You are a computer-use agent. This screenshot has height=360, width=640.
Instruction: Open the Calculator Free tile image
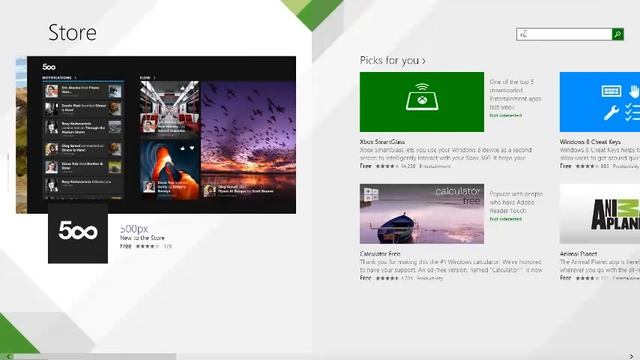tap(422, 214)
